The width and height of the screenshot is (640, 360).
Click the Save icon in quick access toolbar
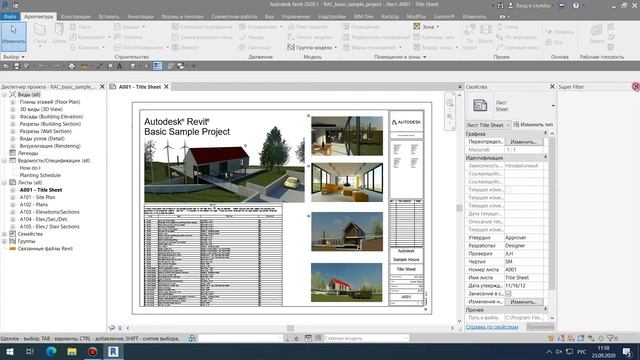click(16, 66)
